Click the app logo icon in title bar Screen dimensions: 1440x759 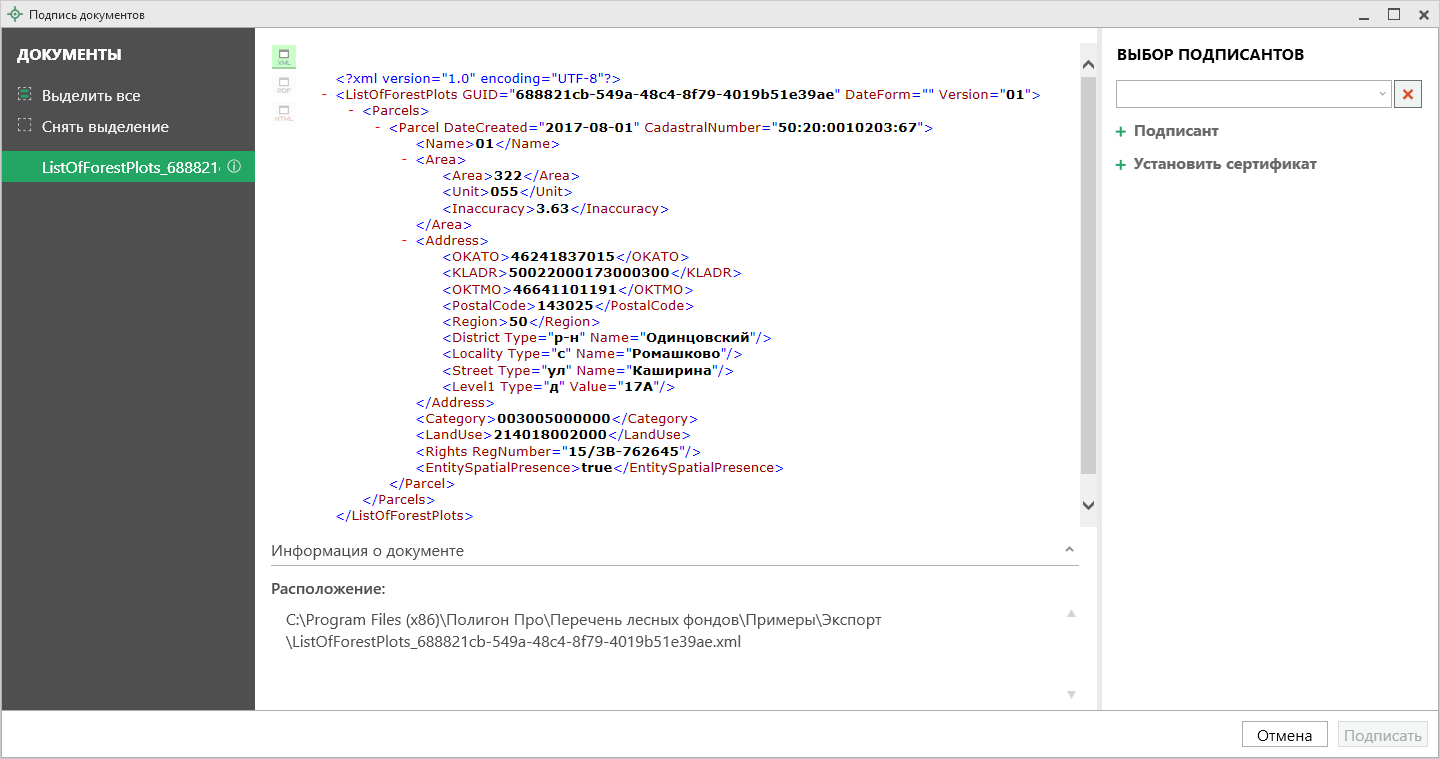(x=15, y=15)
